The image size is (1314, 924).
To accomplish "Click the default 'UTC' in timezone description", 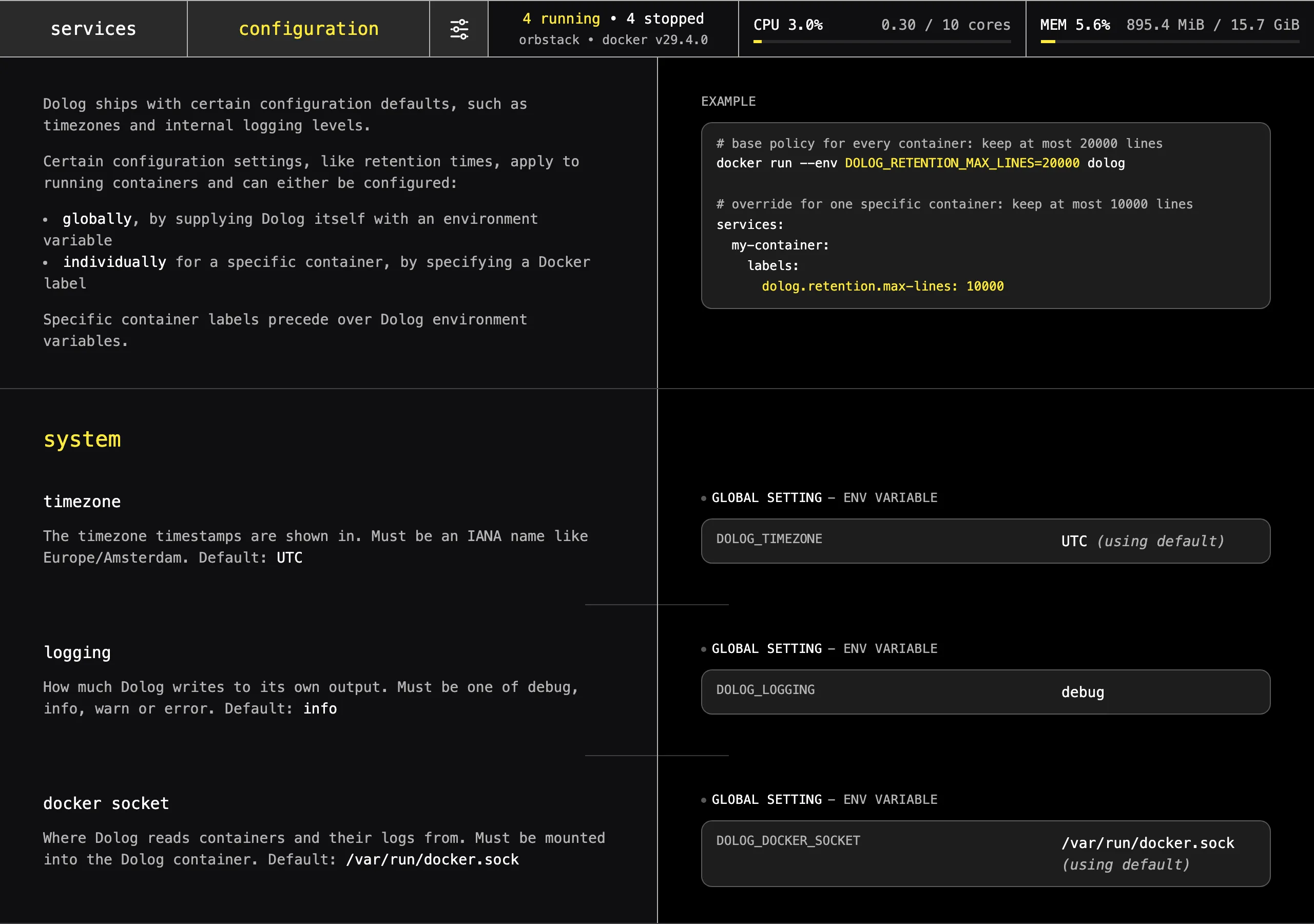I will (289, 557).
